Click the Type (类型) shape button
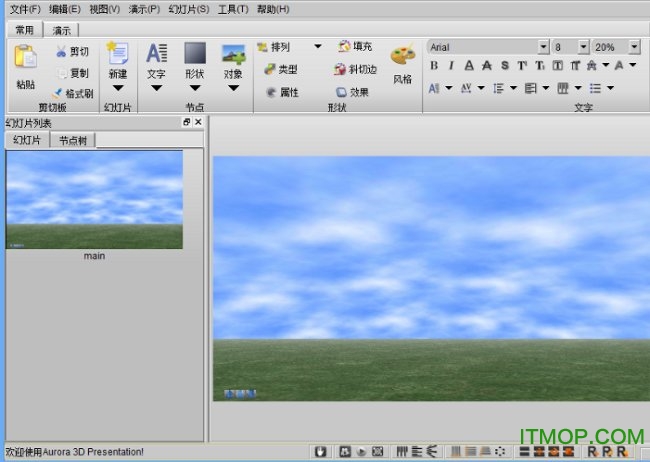 coord(281,69)
